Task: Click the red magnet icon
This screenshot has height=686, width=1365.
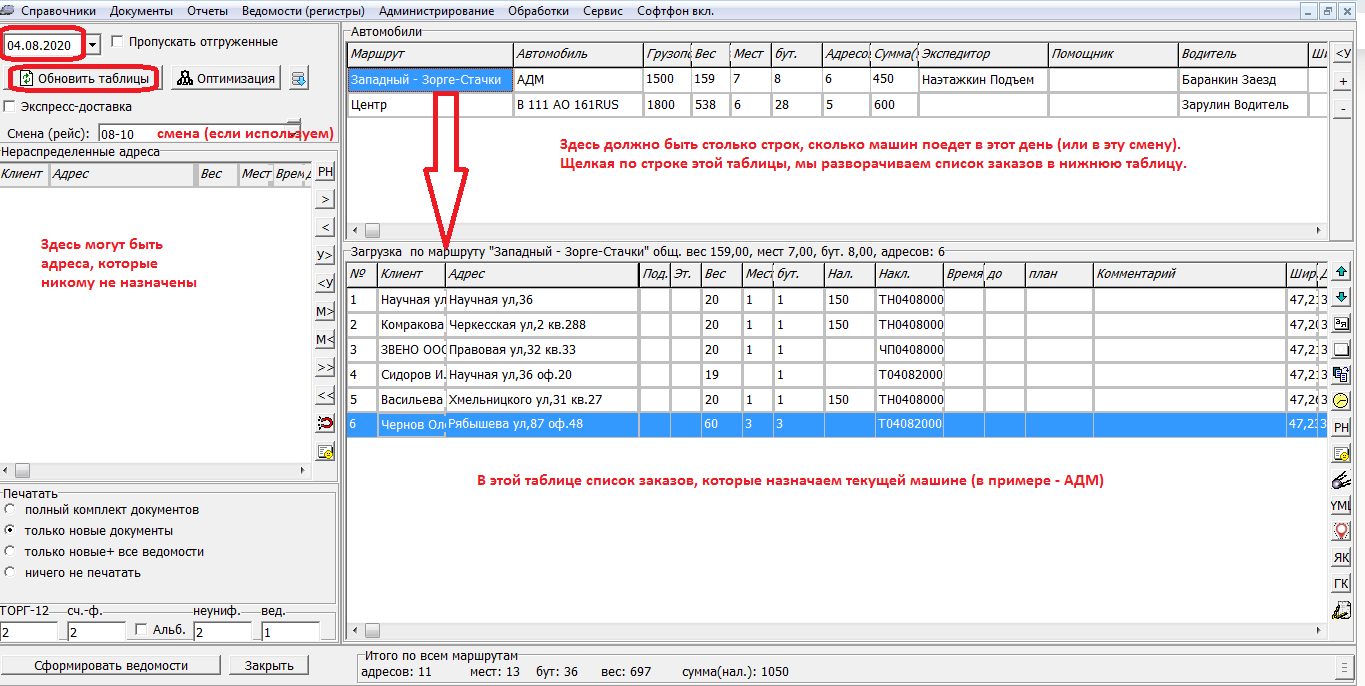Action: (325, 424)
